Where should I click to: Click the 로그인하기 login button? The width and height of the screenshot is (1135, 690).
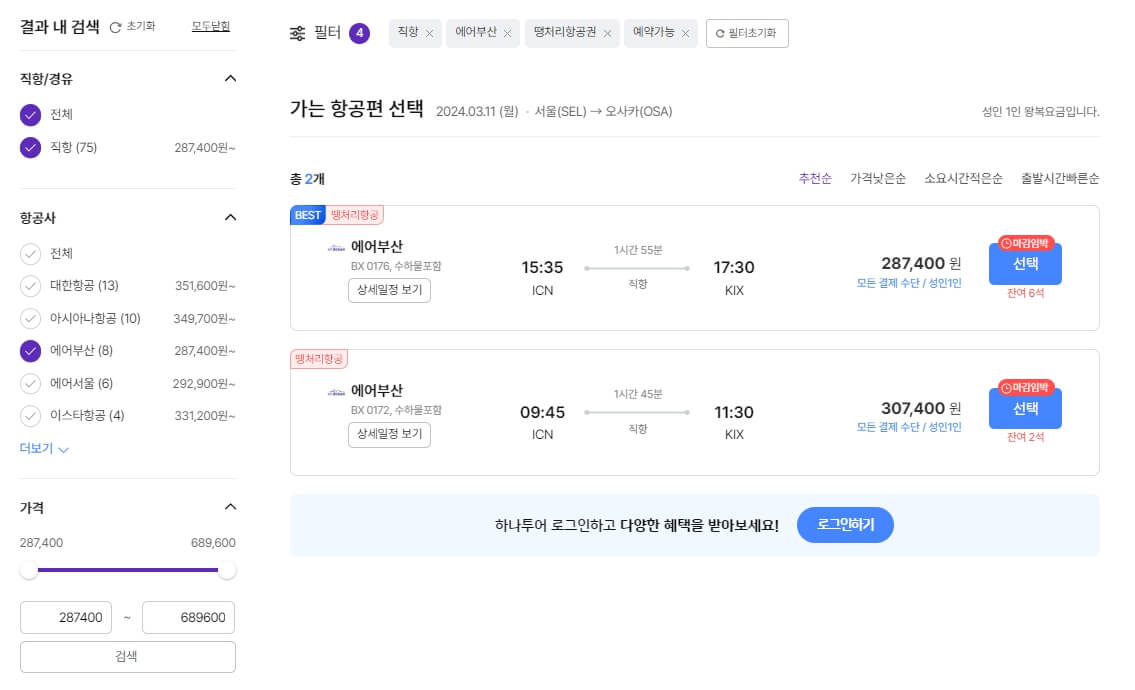point(844,524)
